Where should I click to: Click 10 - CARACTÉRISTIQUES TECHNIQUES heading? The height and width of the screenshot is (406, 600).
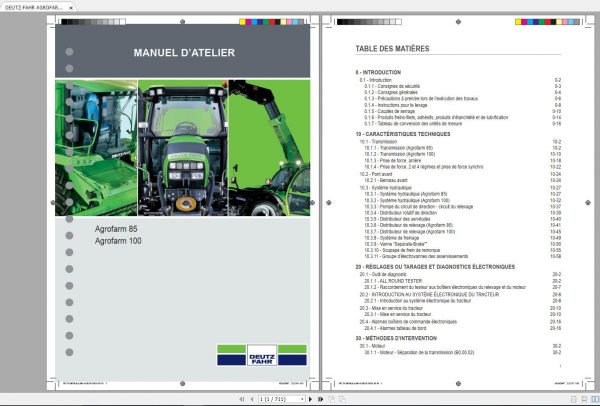pyautogui.click(x=403, y=134)
